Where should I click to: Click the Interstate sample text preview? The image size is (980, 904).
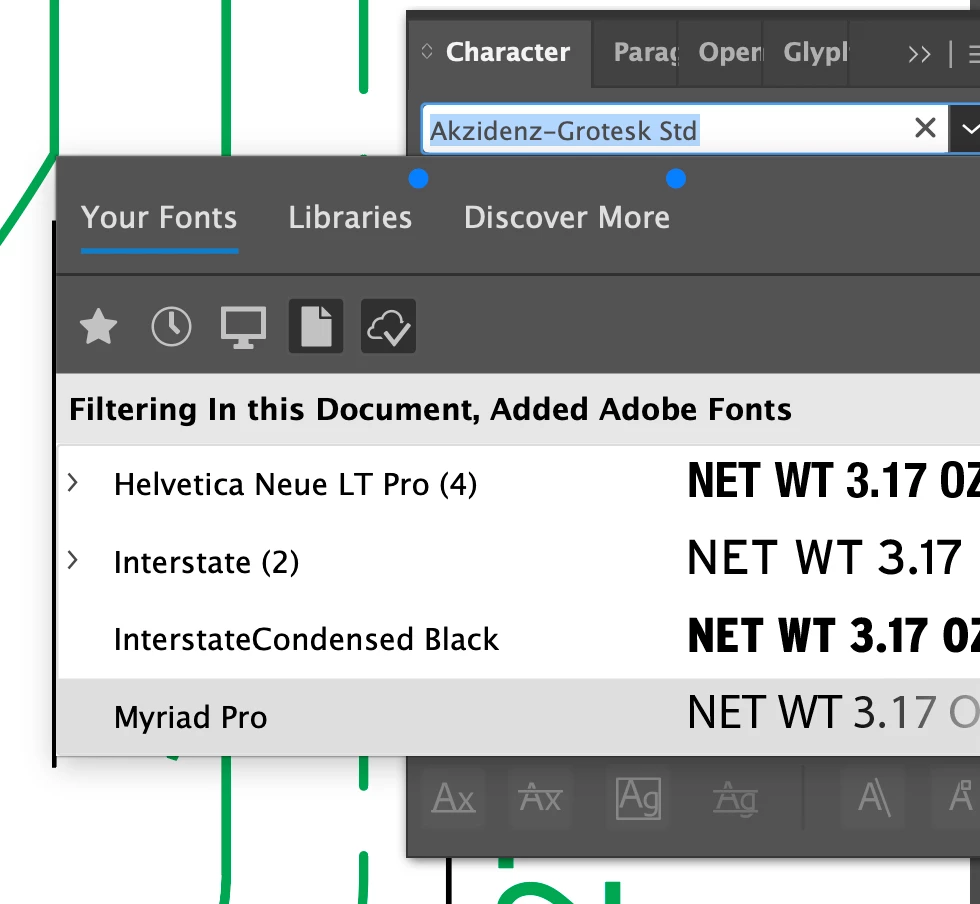[824, 558]
